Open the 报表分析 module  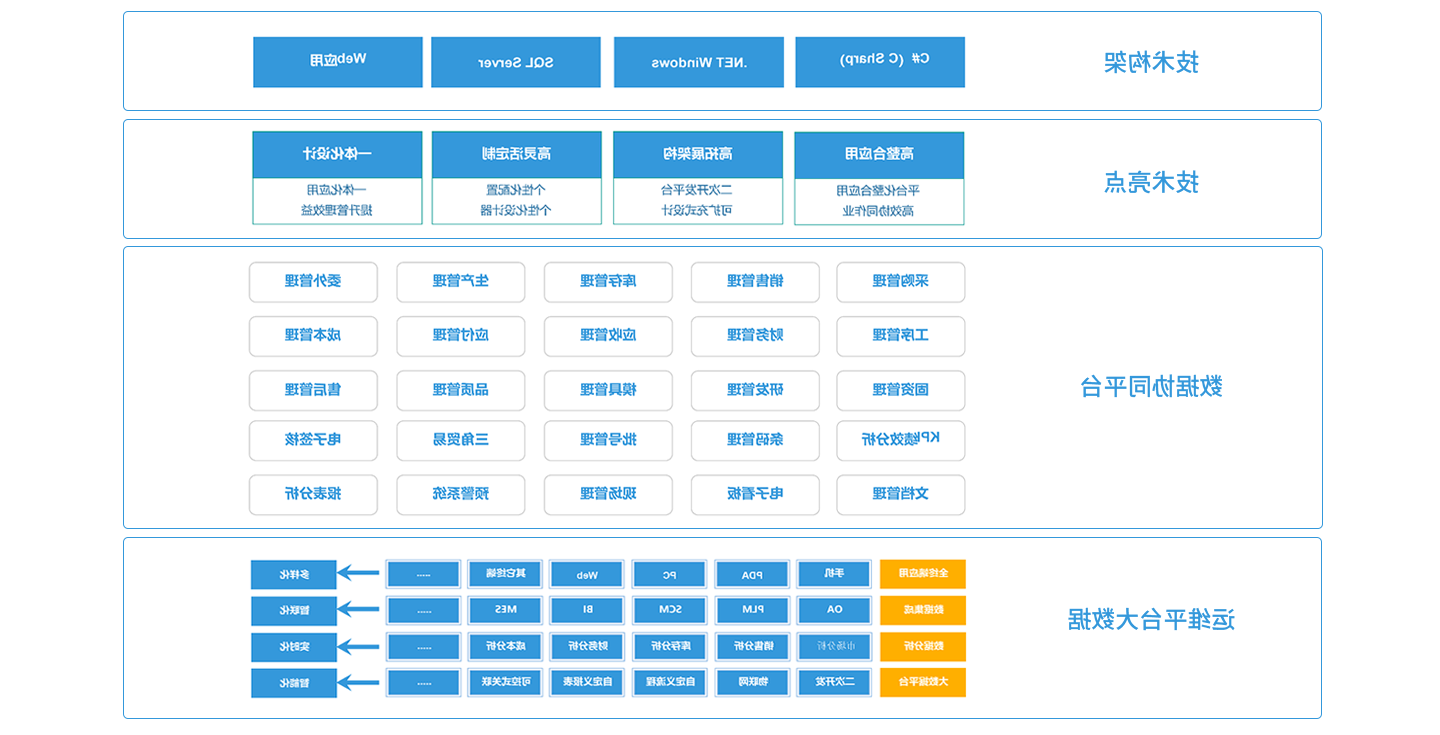313,494
